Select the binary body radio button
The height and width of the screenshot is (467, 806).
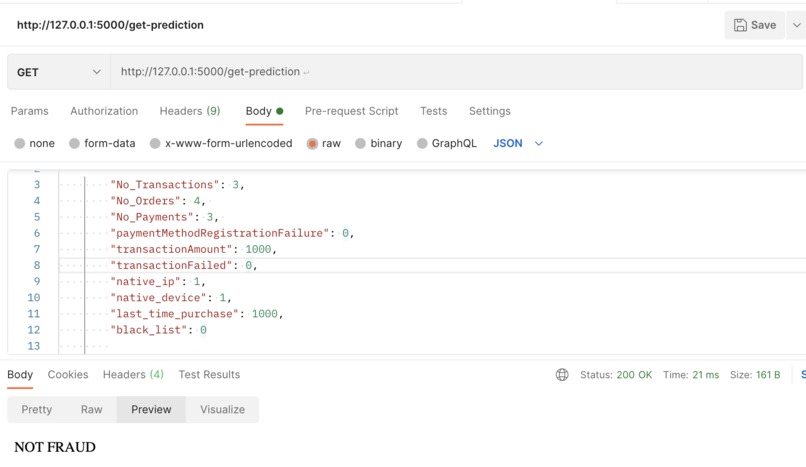click(360, 143)
